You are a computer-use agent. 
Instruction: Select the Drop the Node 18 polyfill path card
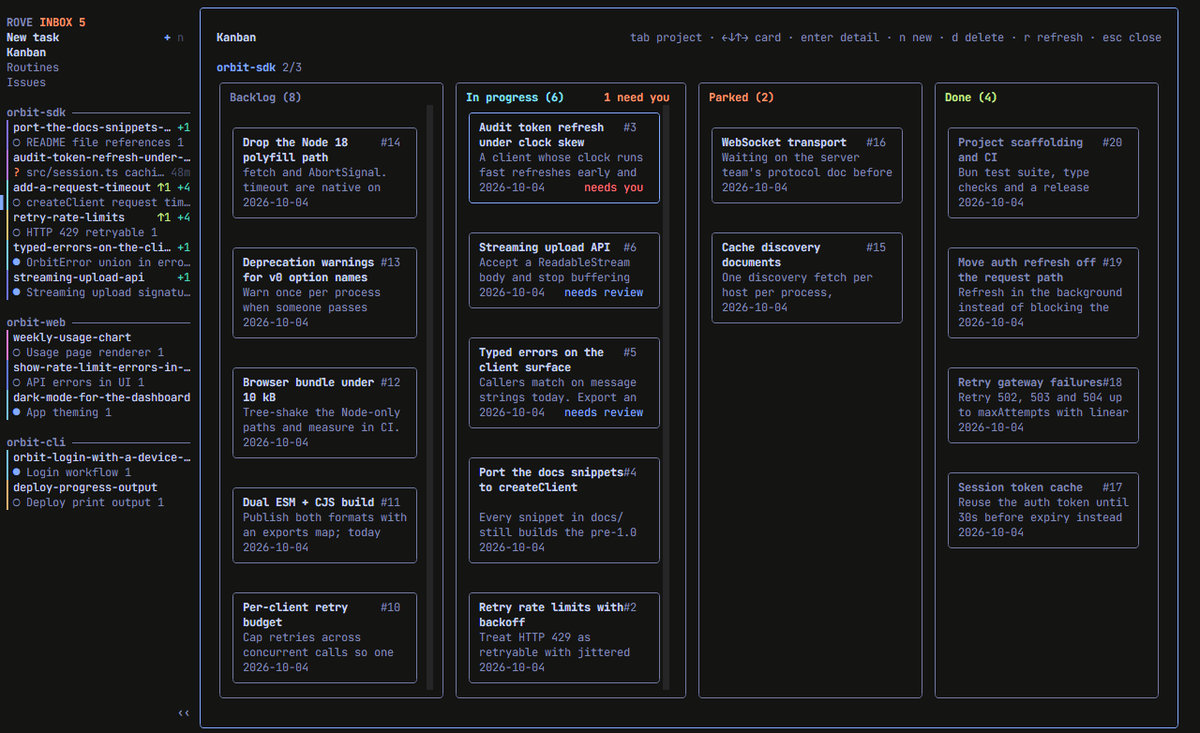(325, 172)
